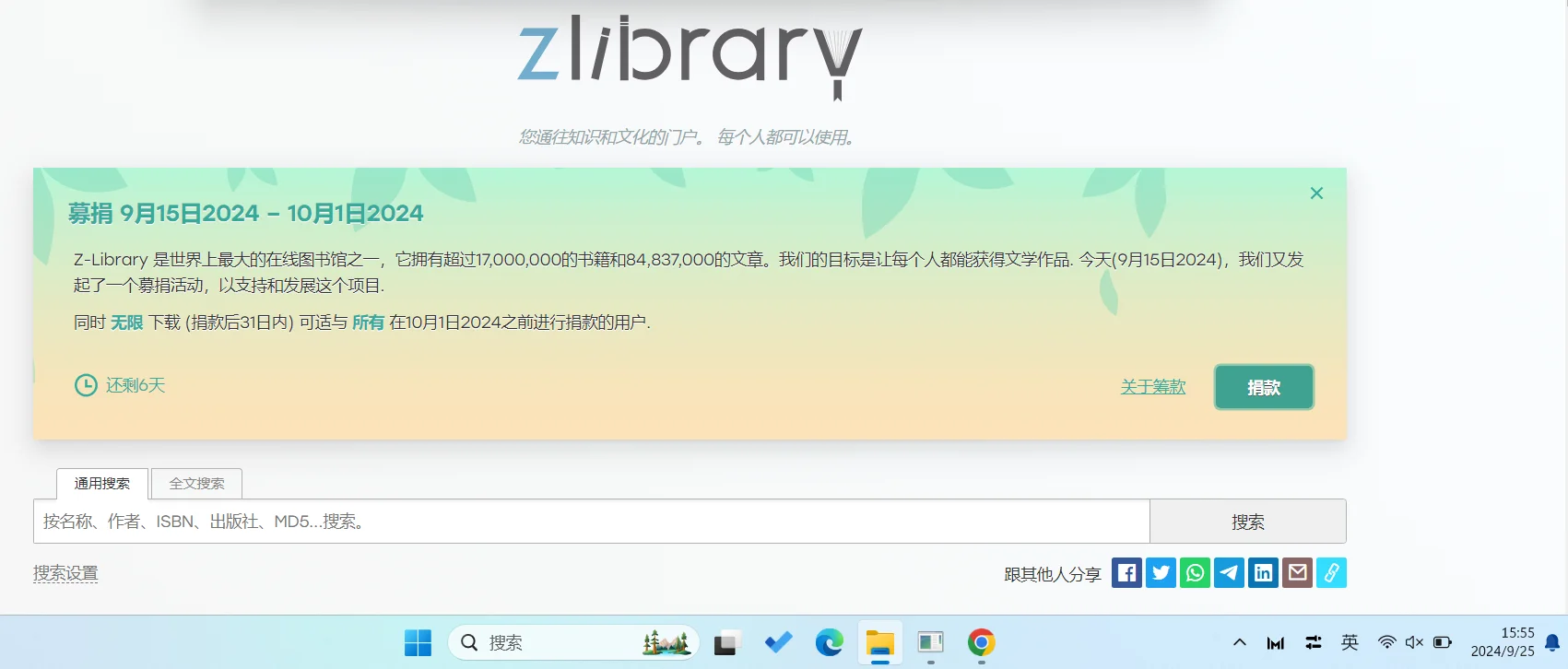This screenshot has width=1568, height=669.
Task: Click the M-shaped tray icon
Action: (x=1276, y=643)
